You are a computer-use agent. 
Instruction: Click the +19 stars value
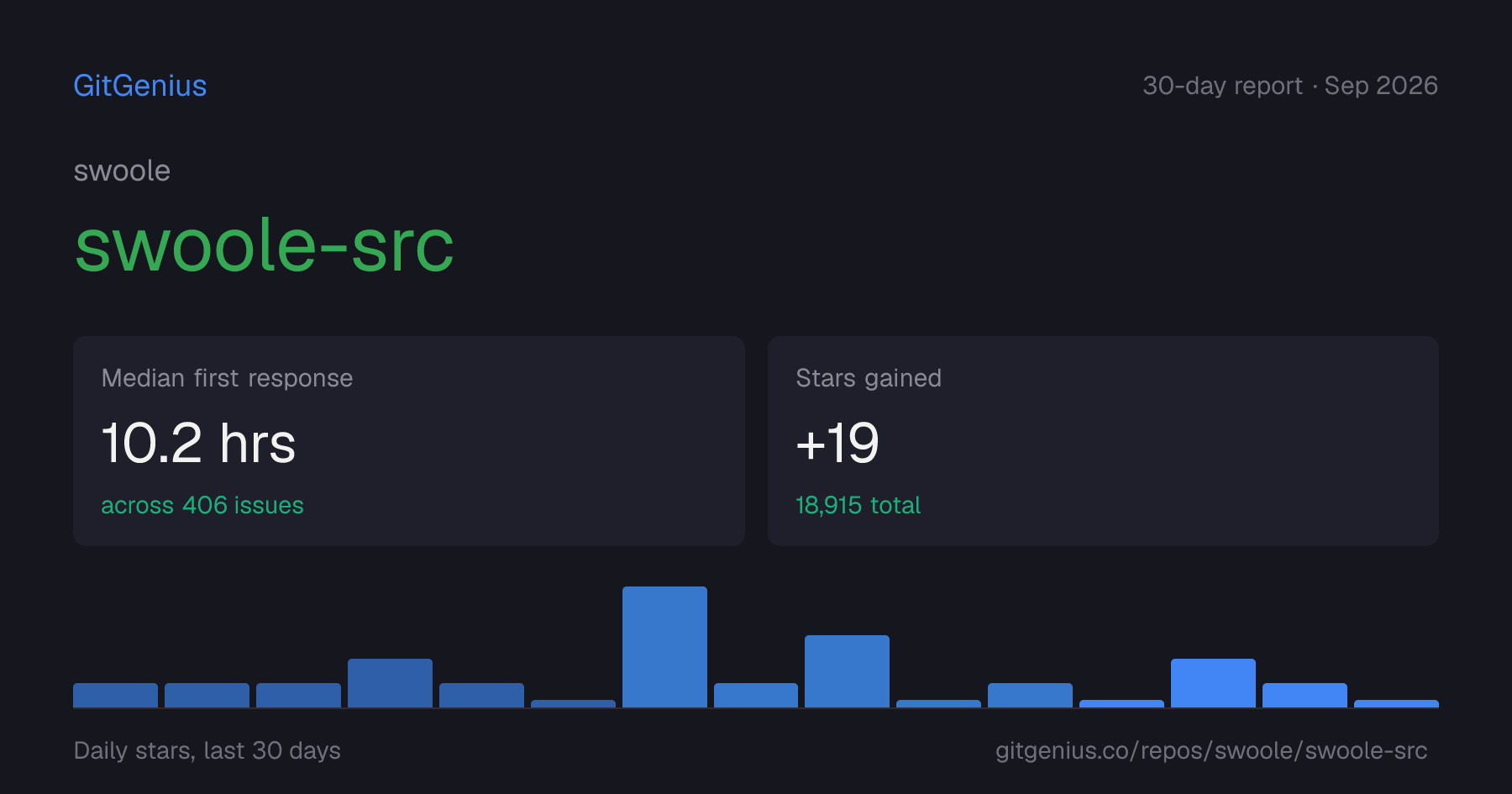click(837, 443)
